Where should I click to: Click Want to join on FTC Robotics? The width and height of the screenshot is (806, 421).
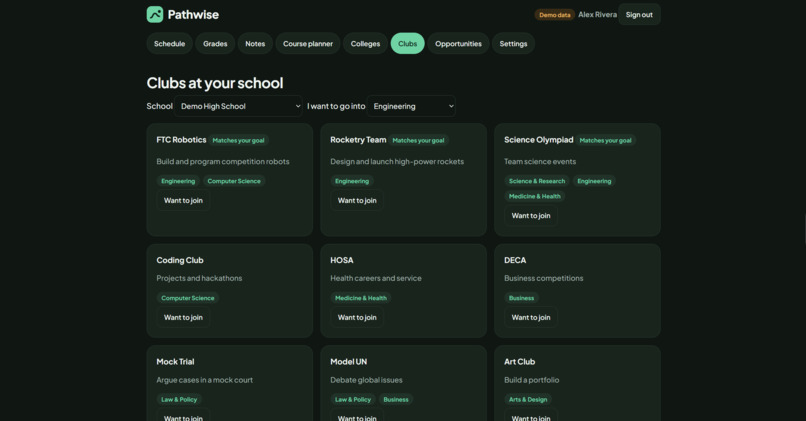tap(183, 200)
